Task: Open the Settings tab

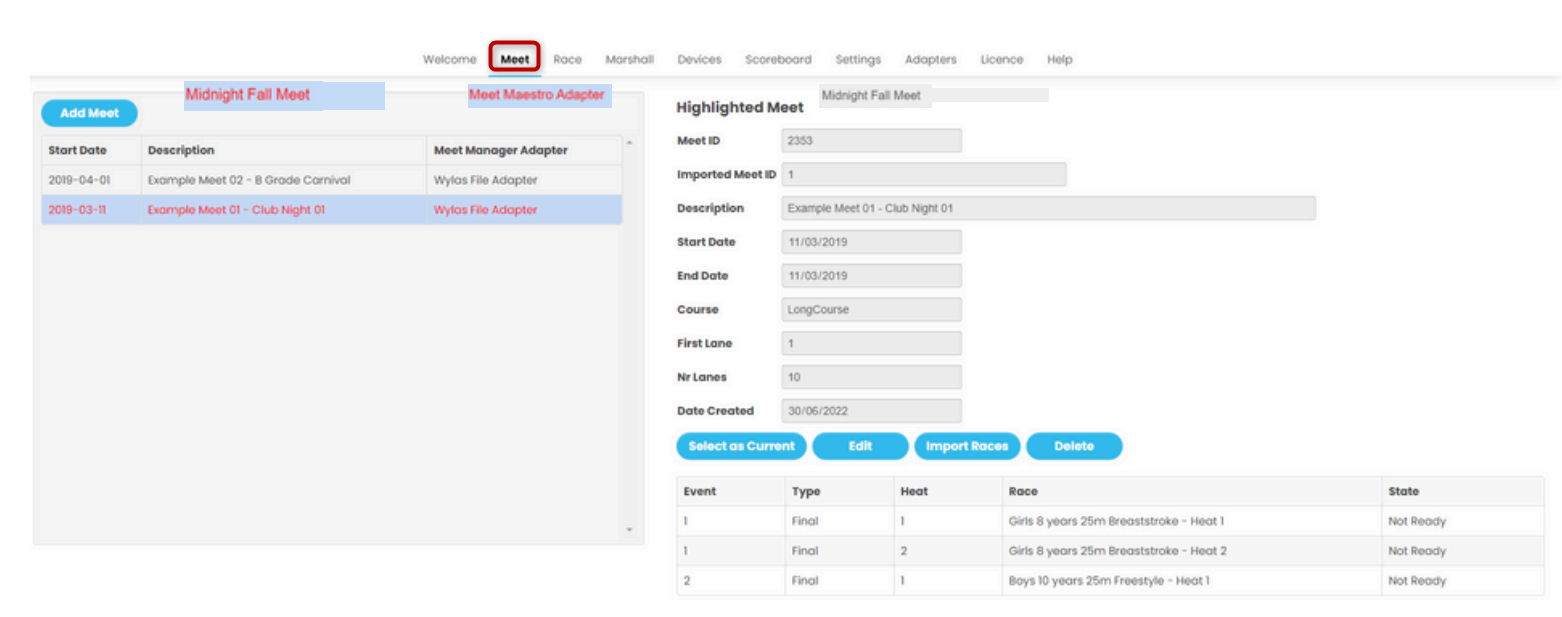Action: pos(858,60)
